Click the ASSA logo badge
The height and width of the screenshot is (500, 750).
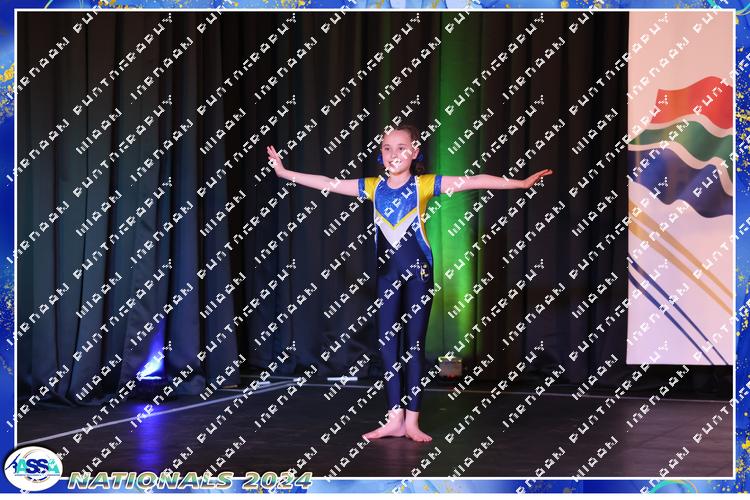[x=33, y=469]
